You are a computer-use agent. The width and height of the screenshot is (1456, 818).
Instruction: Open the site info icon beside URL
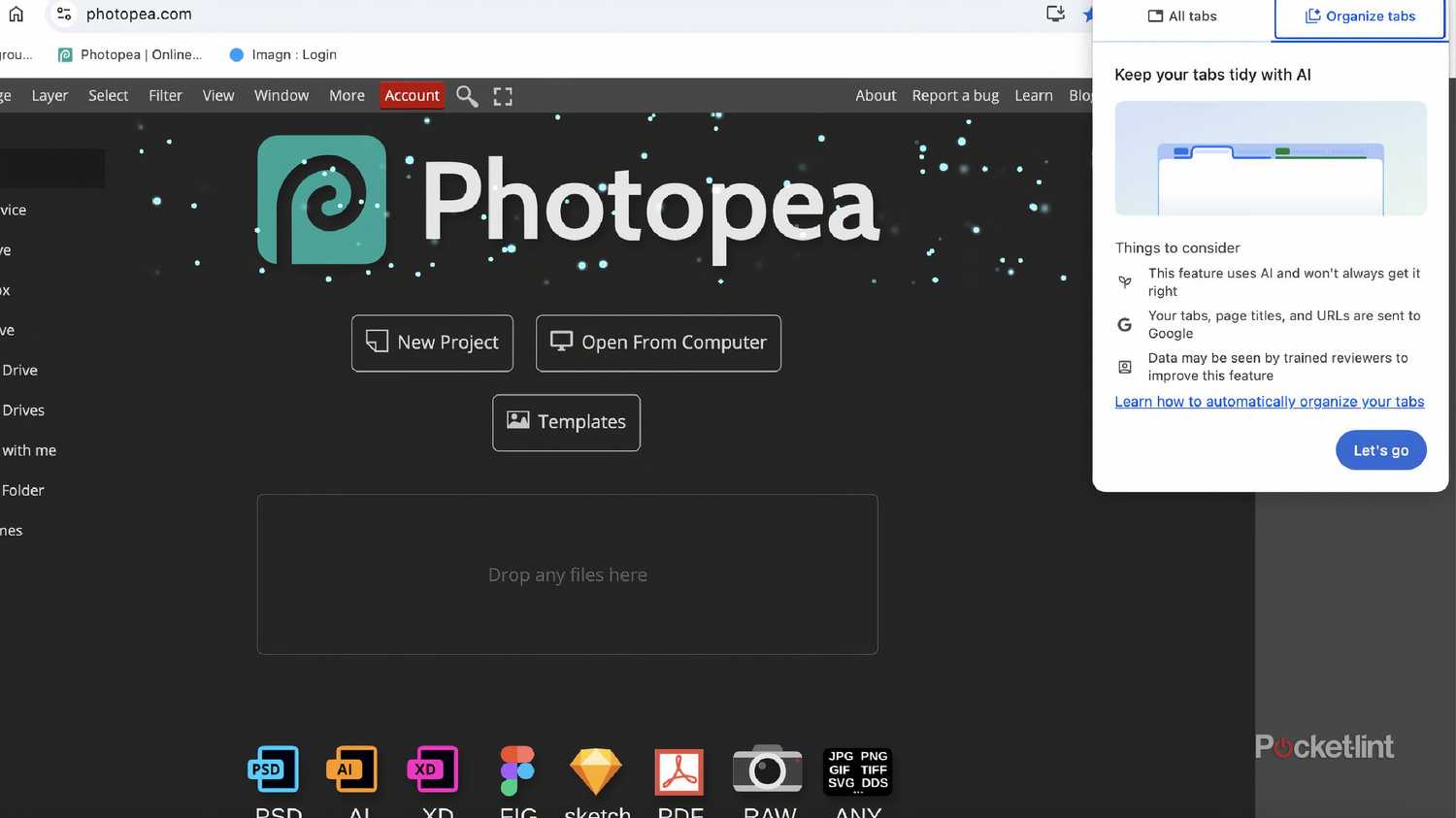(x=63, y=14)
